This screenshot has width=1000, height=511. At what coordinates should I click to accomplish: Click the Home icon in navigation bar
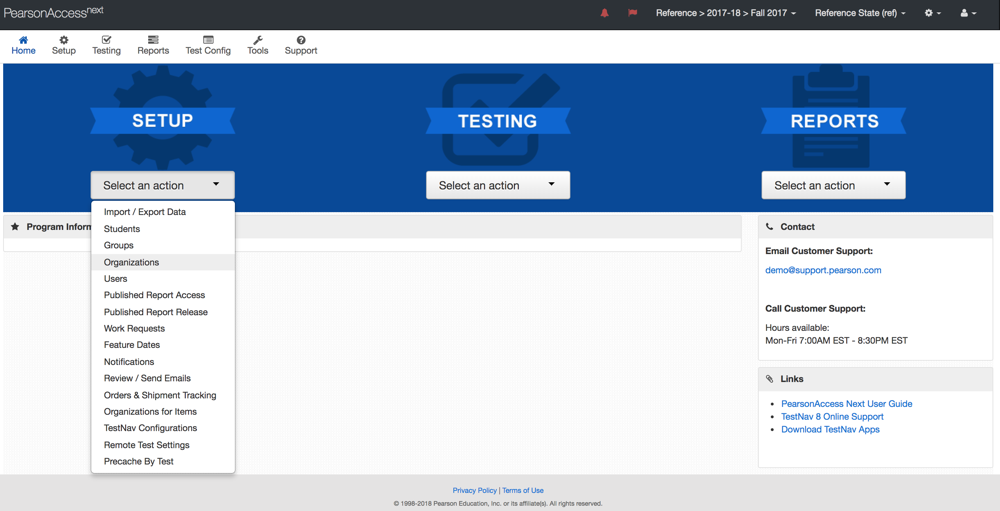23,41
